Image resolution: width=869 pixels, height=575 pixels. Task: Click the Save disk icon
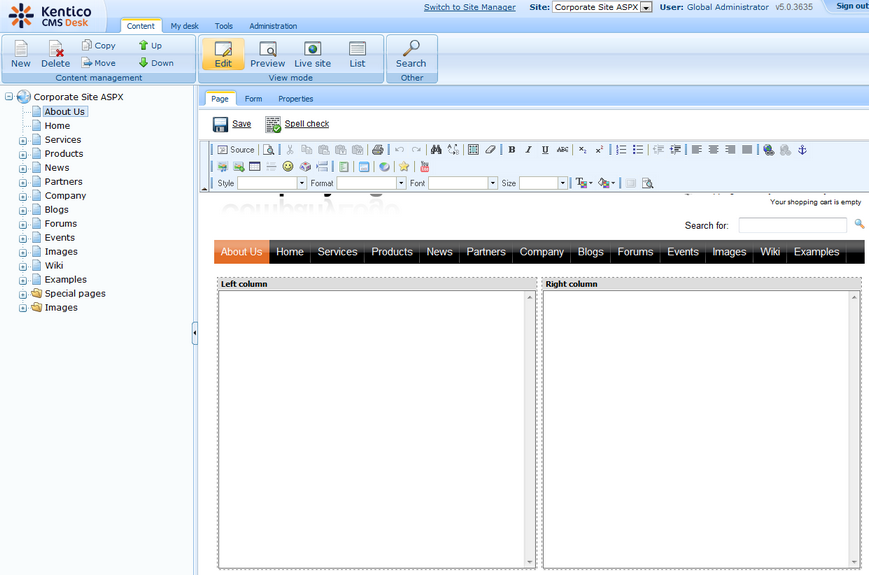coord(220,124)
